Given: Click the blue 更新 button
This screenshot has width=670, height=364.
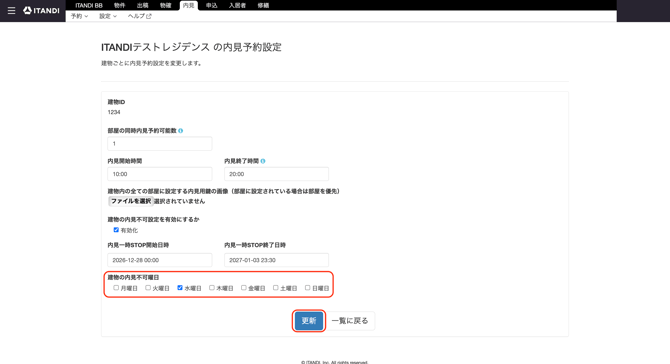Looking at the screenshot, I should tap(309, 321).
